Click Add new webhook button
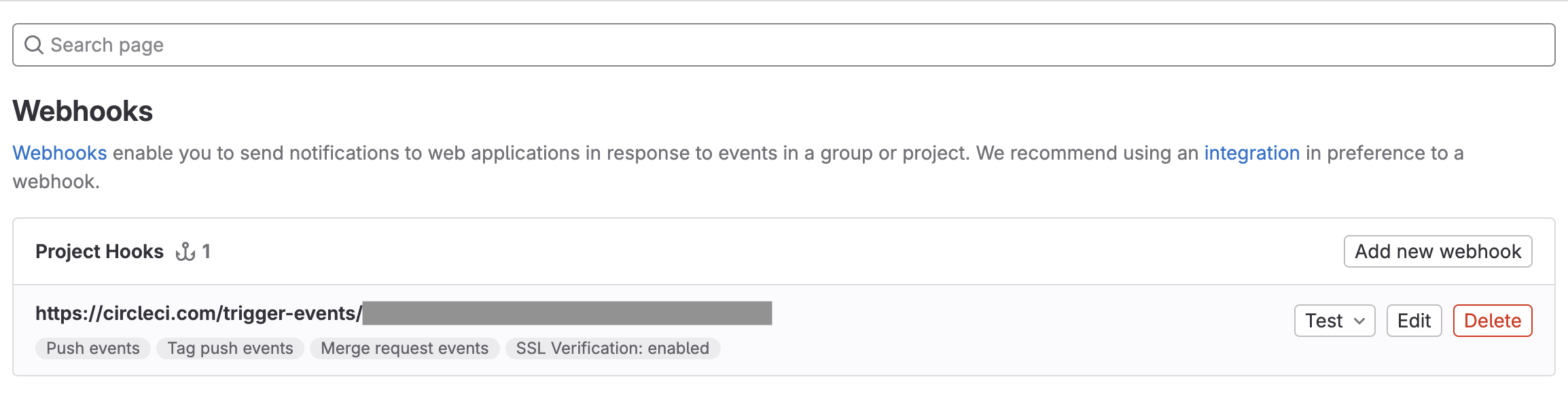Image resolution: width=1568 pixels, height=394 pixels. click(1438, 251)
